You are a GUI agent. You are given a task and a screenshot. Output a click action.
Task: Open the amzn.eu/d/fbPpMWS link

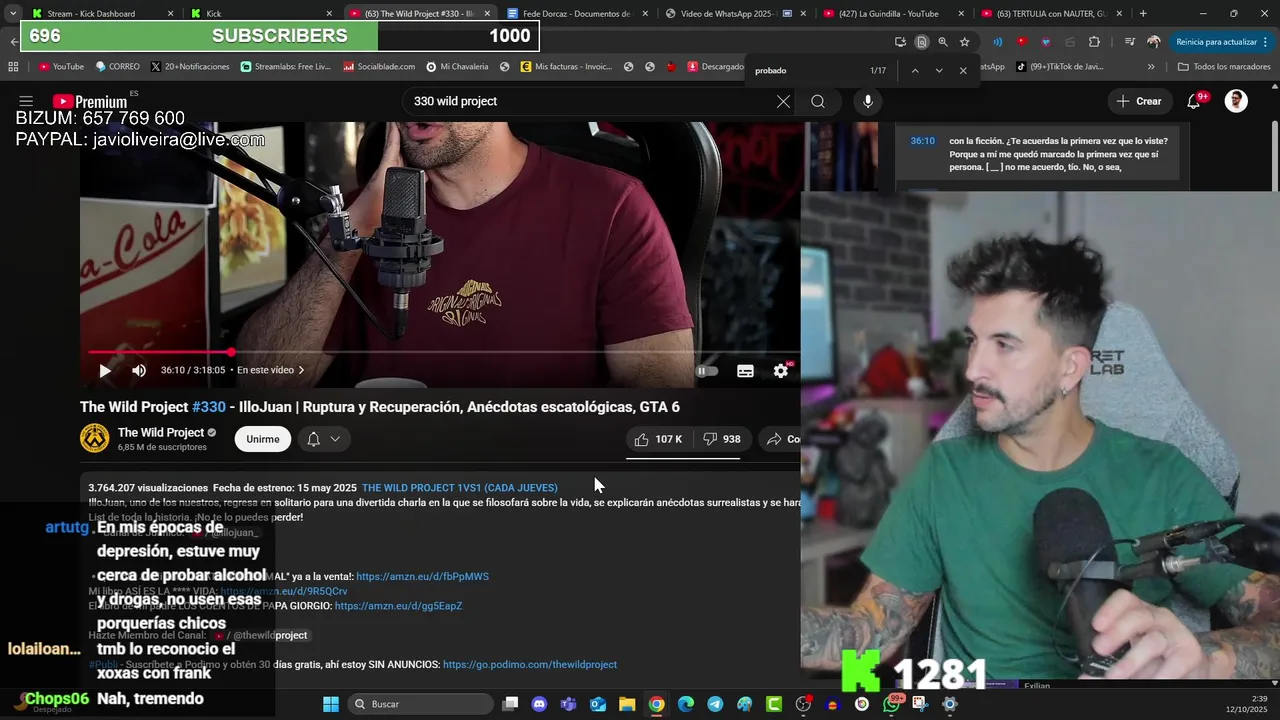[x=422, y=576]
